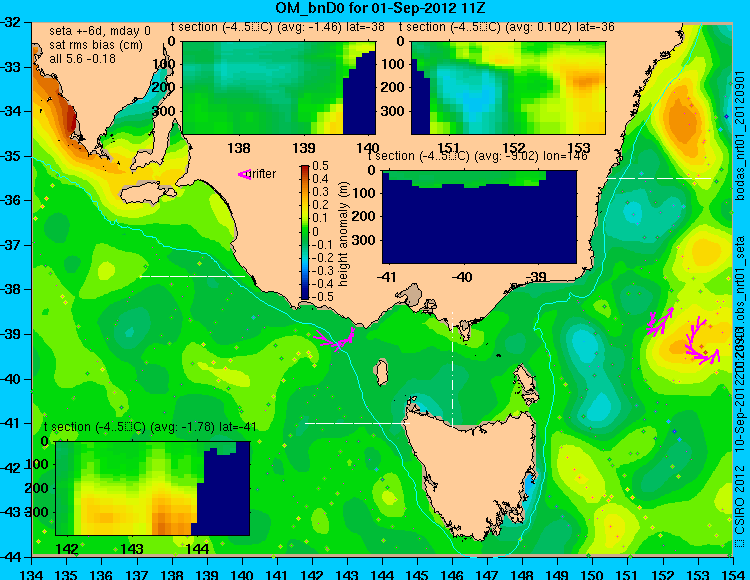The height and width of the screenshot is (580, 750).
Task: Open the lon=146 temperature section inset plot
Action: point(480,217)
